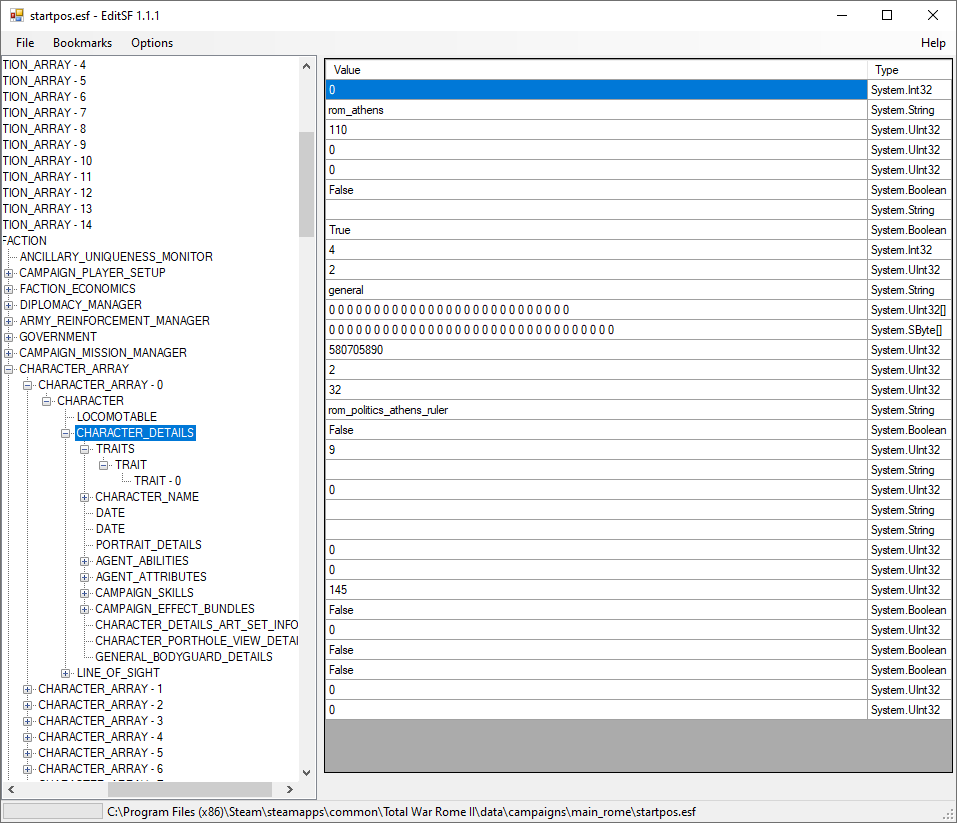The image size is (957, 823).
Task: Open the Help menu
Action: tap(933, 43)
